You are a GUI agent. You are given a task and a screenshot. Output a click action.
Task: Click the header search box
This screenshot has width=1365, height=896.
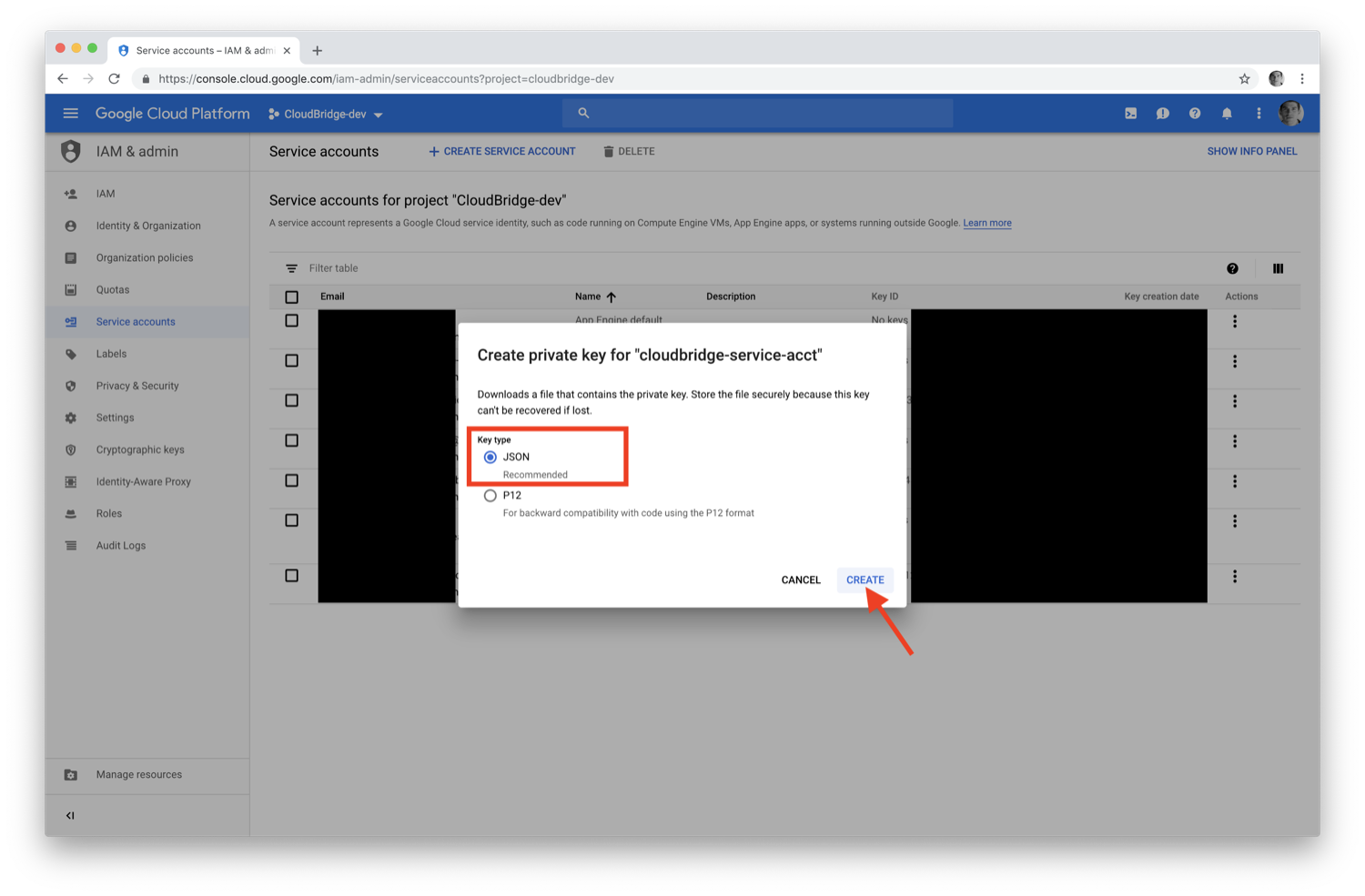point(758,113)
